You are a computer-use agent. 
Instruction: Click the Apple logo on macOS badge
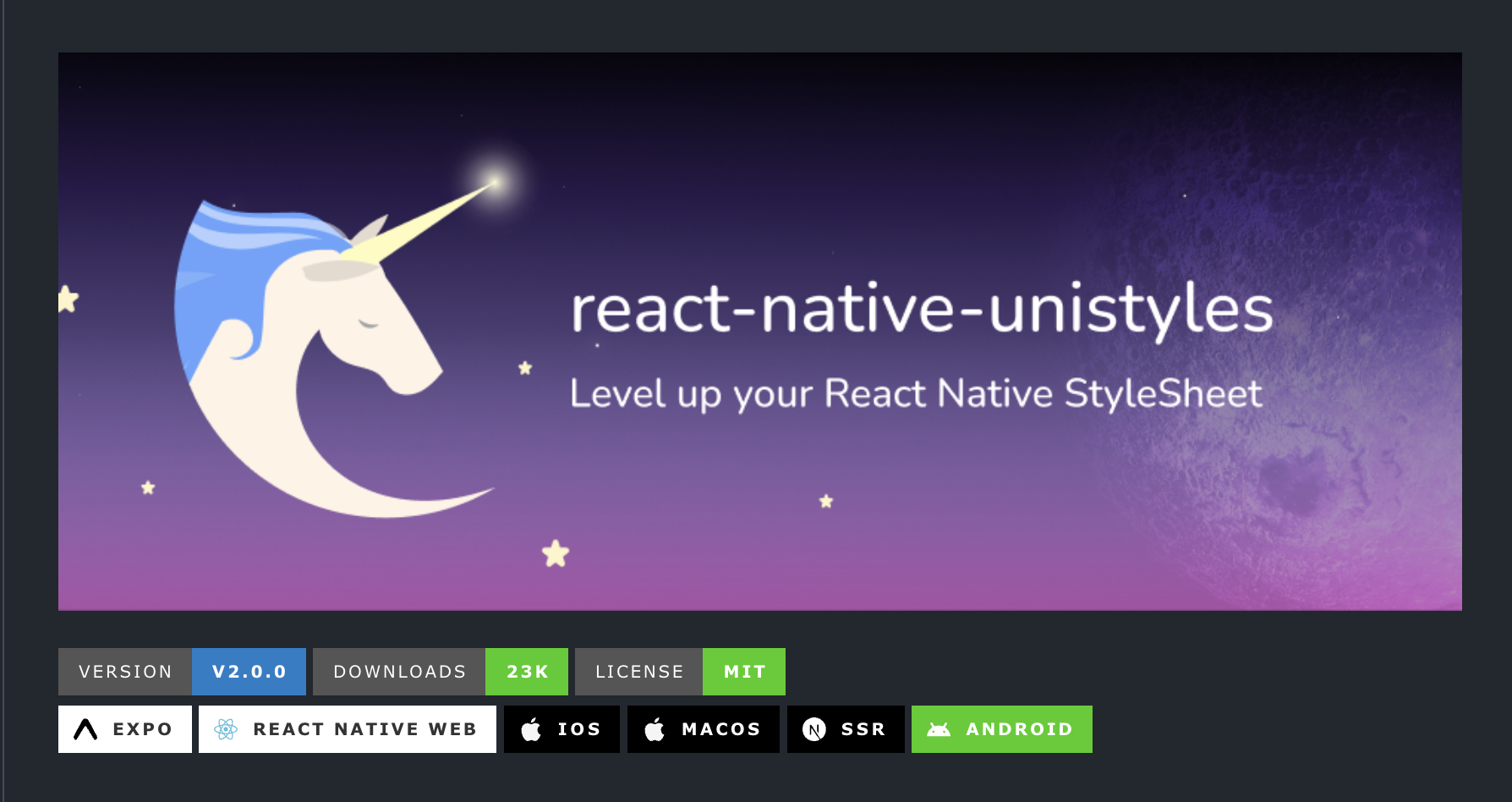[655, 729]
